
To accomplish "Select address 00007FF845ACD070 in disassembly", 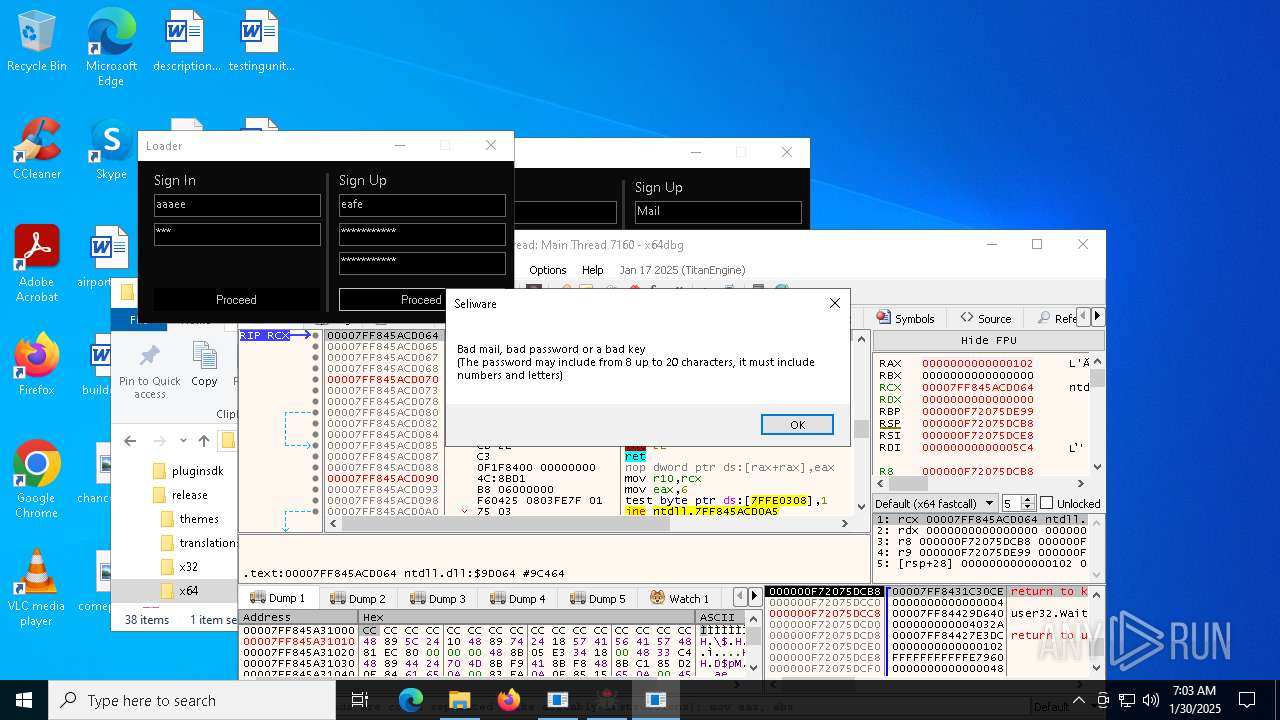I will pyautogui.click(x=383, y=379).
